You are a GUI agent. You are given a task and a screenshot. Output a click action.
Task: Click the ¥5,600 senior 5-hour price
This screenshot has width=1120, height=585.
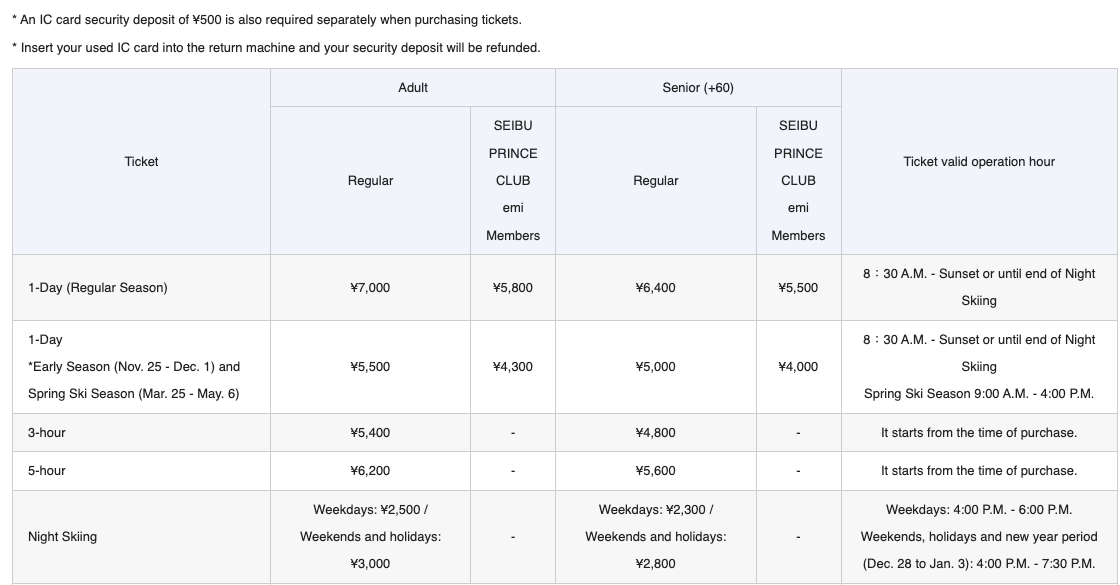(655, 471)
